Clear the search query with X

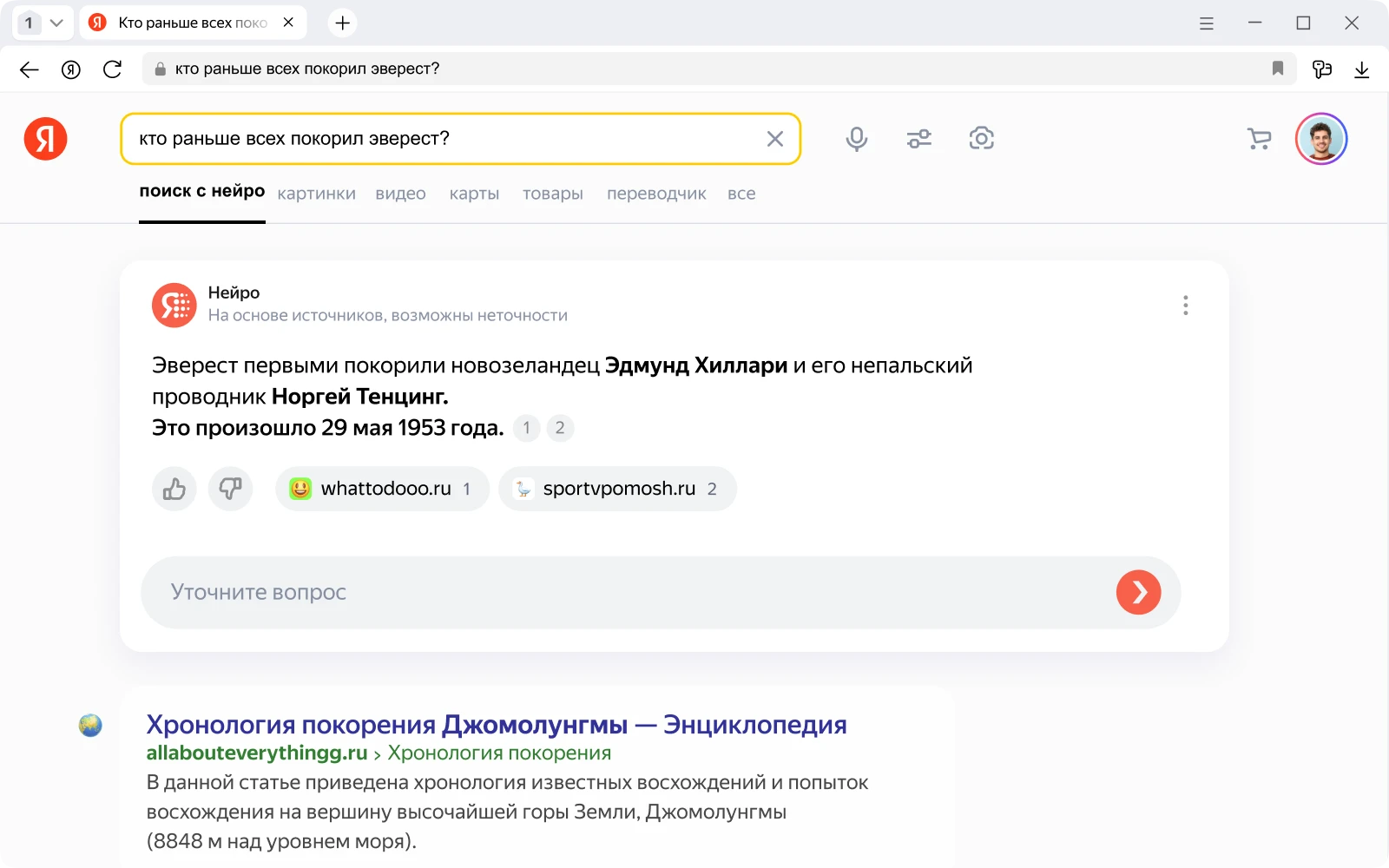775,139
